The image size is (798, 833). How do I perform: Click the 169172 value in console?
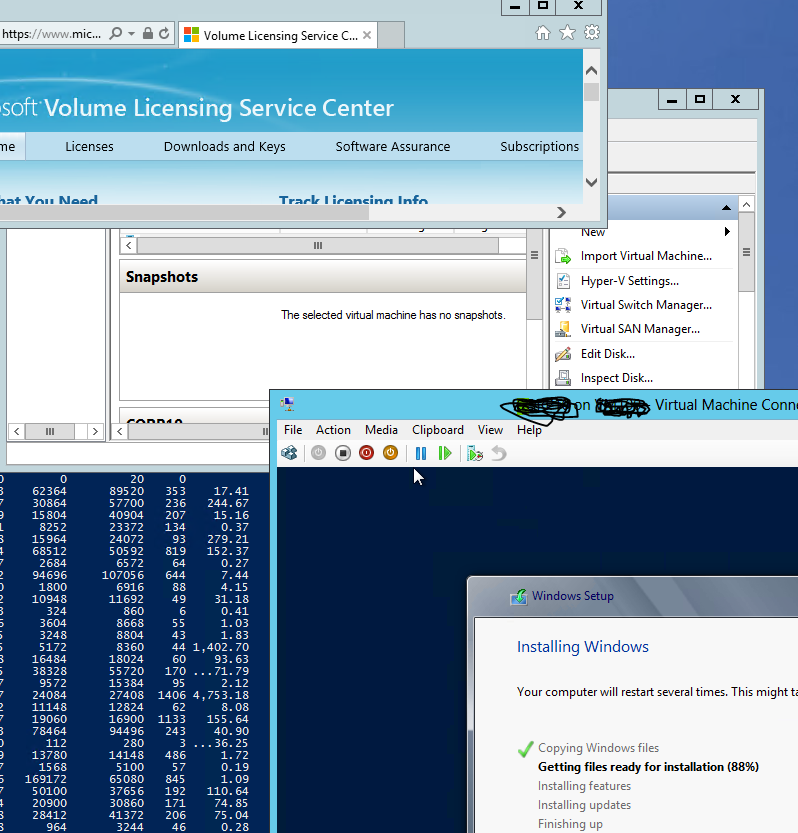(46, 779)
